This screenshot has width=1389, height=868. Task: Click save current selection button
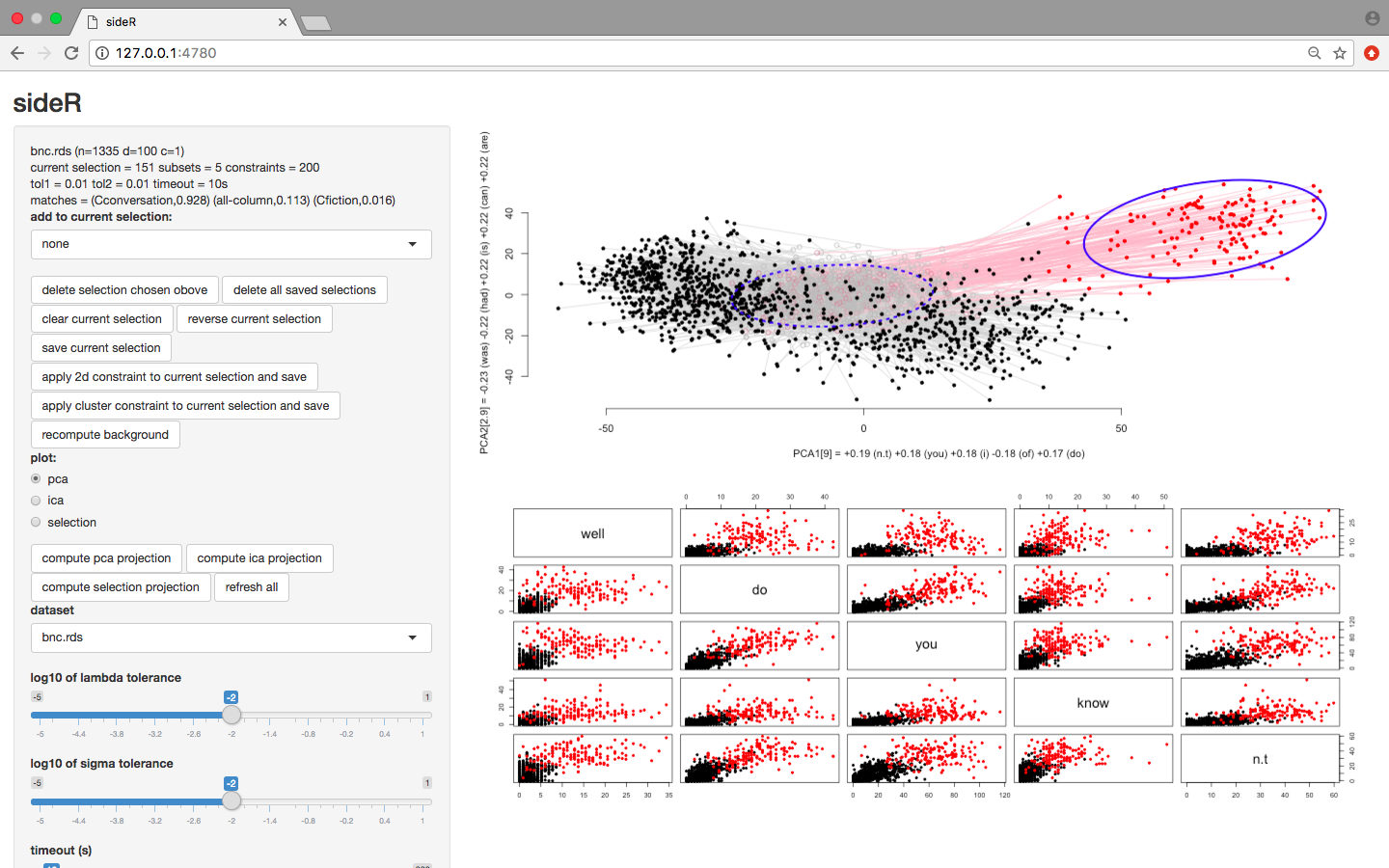coord(101,348)
